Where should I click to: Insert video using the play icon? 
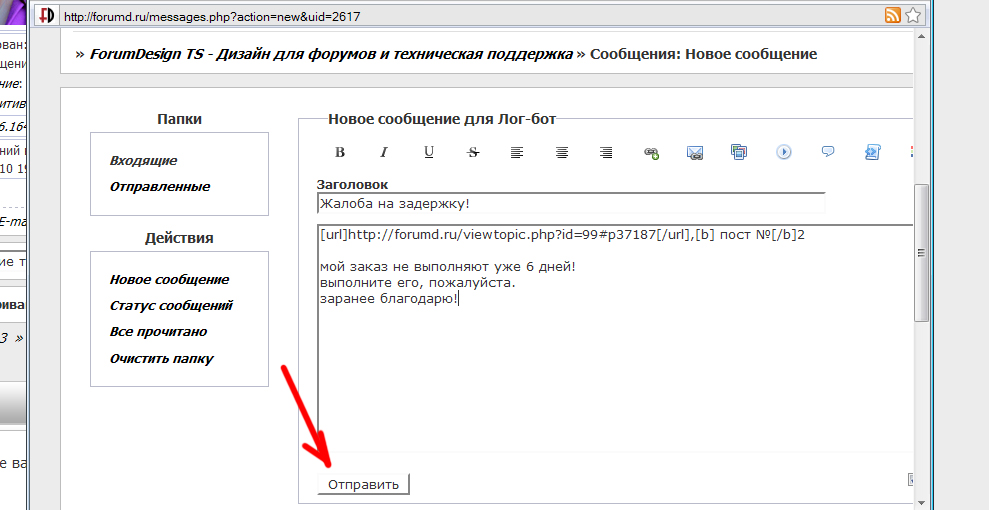[784, 152]
